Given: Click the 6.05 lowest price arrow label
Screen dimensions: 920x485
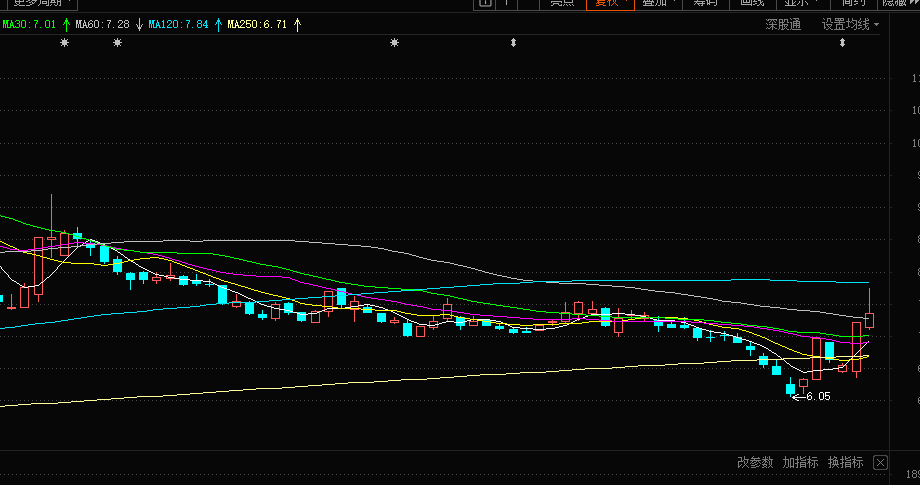Looking at the screenshot, I should (812, 397).
